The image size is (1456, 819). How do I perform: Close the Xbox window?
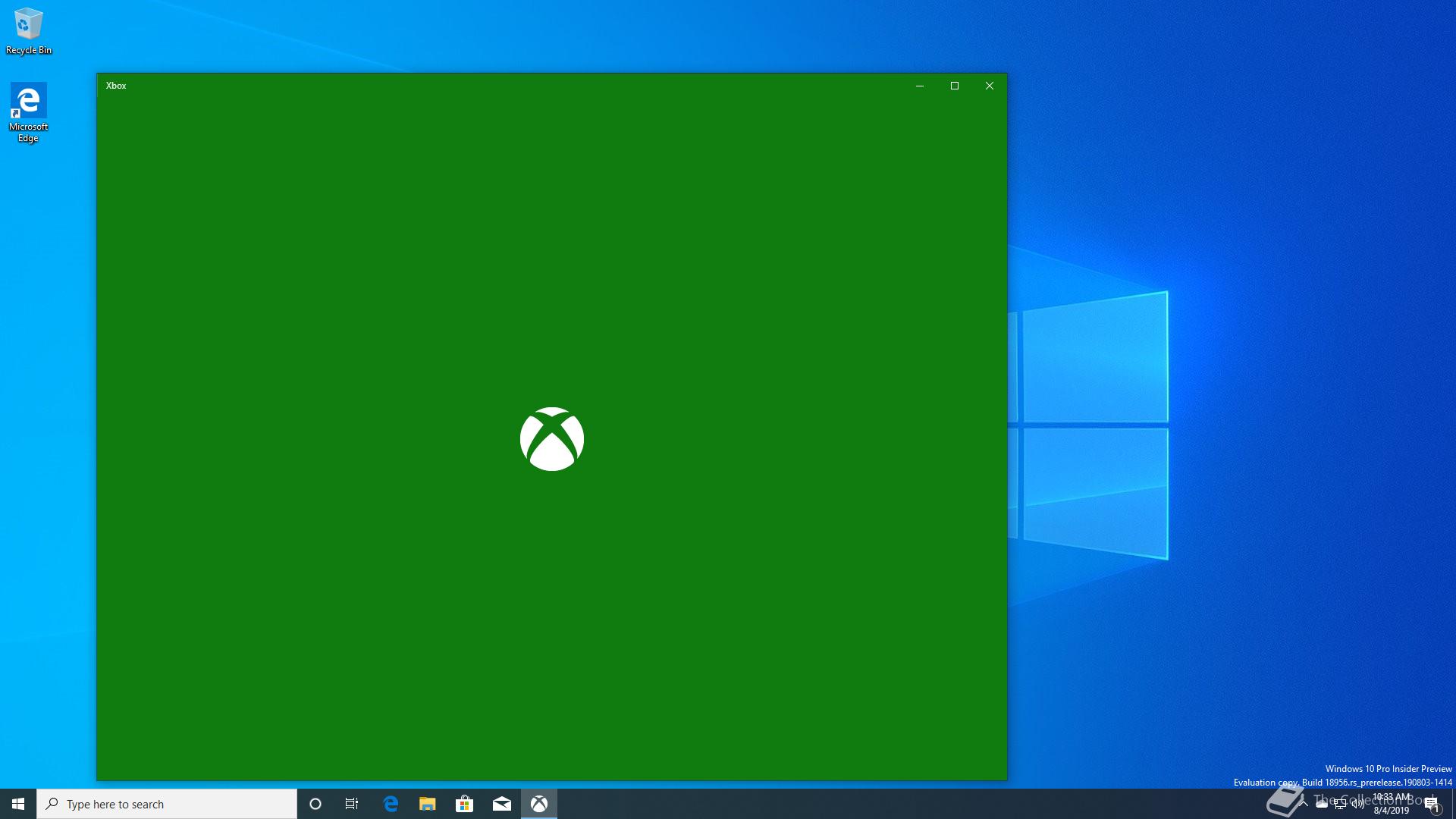pos(990,86)
